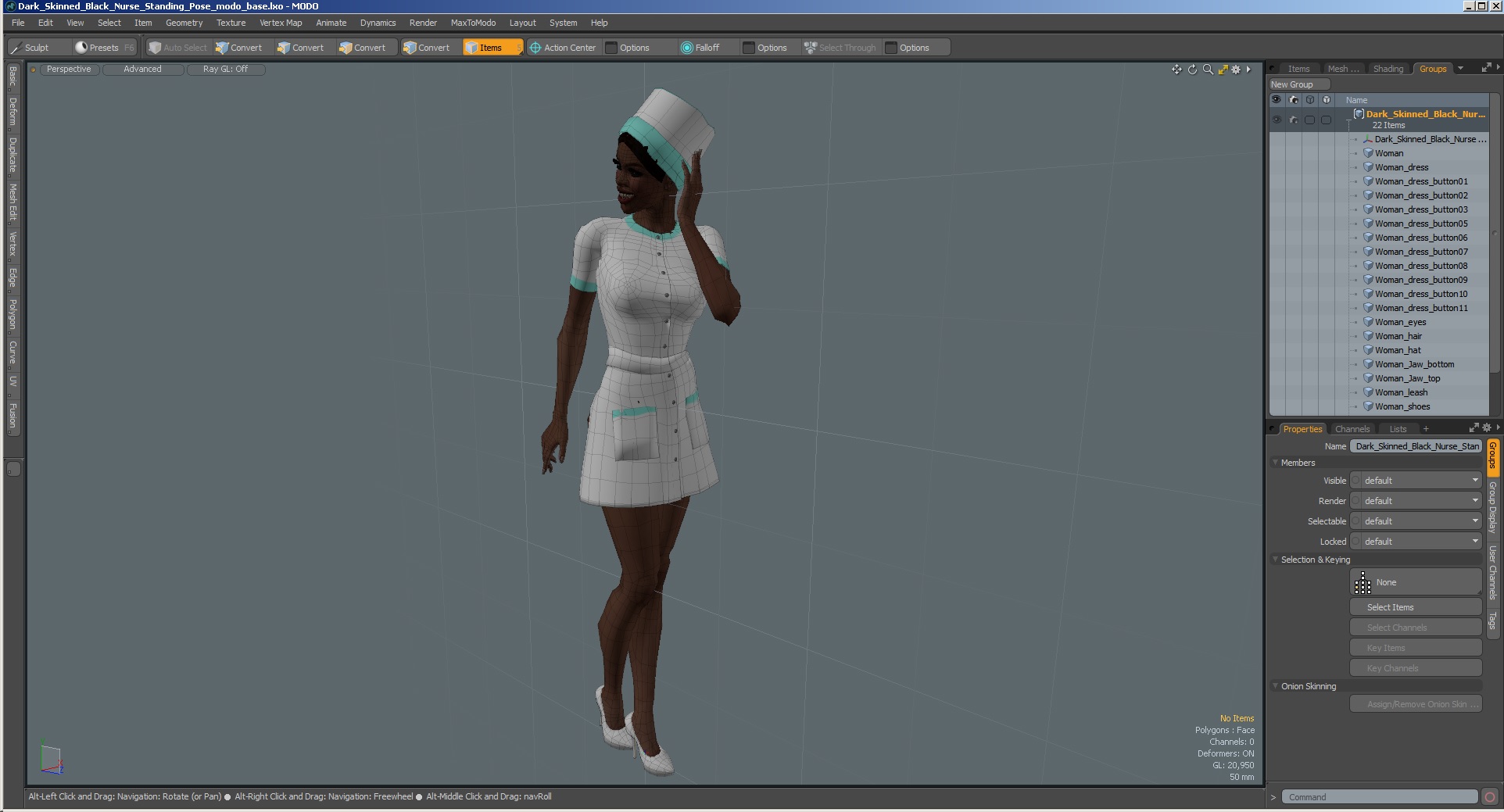Click the viewport dot toggle left of Perspective
The height and width of the screenshot is (812, 1504).
(x=34, y=70)
